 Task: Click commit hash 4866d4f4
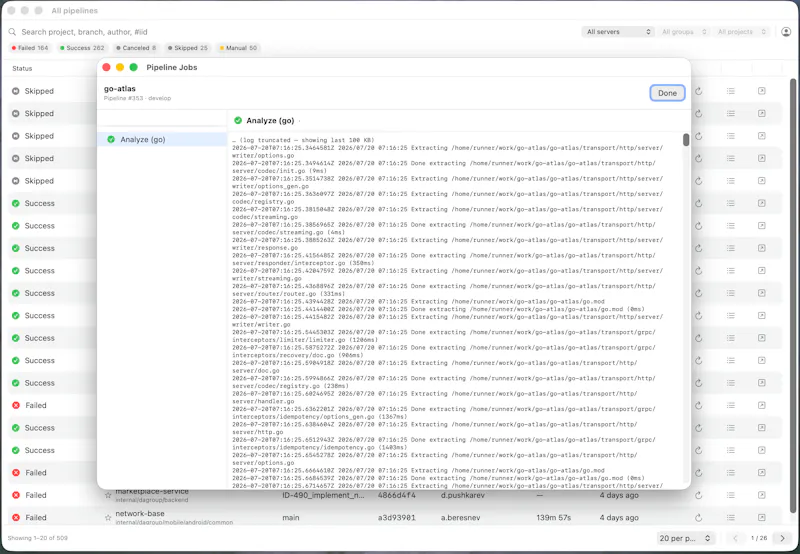click(396, 495)
